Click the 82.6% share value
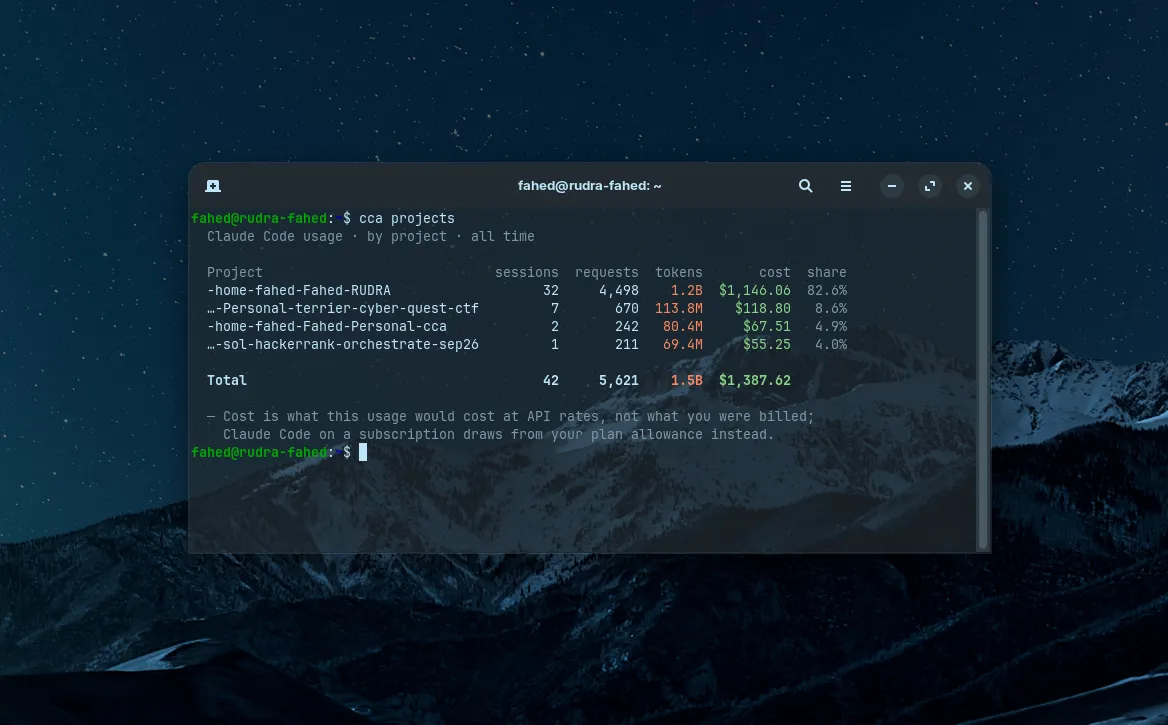 click(827, 290)
